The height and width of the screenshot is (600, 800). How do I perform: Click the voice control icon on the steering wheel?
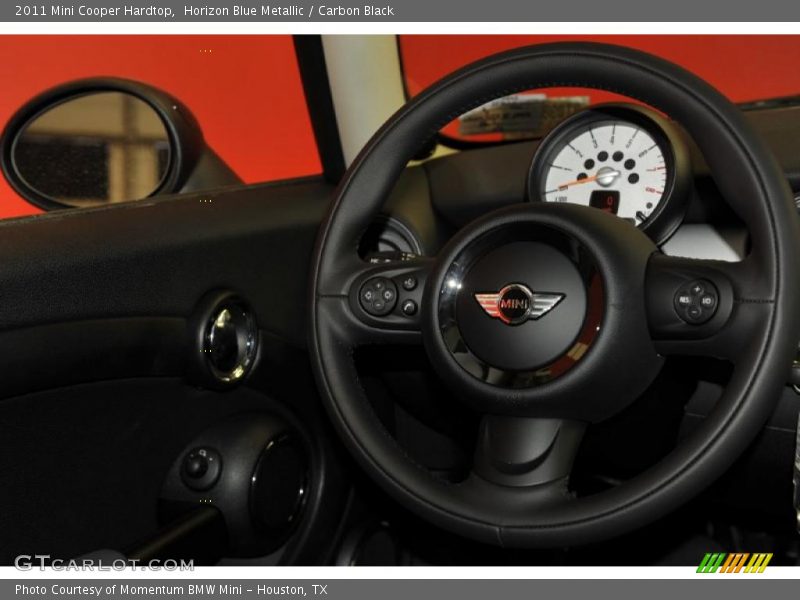pos(409,281)
